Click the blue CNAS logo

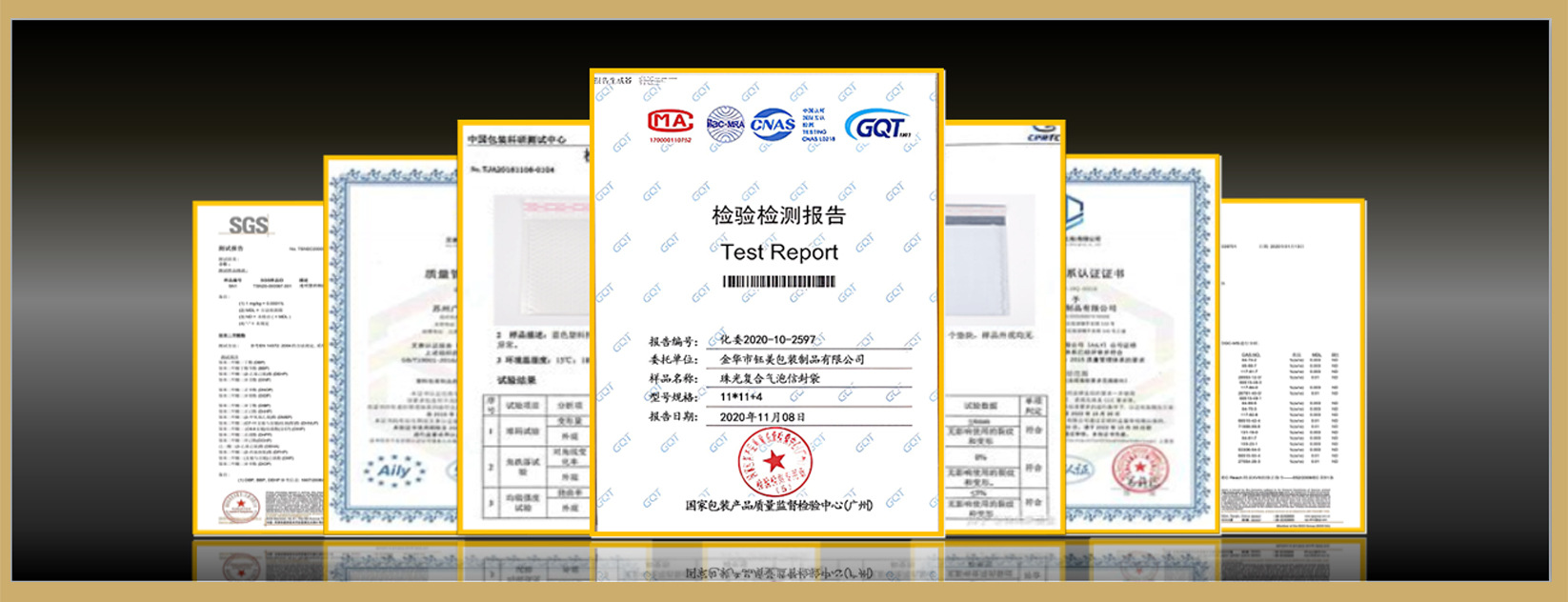(773, 125)
